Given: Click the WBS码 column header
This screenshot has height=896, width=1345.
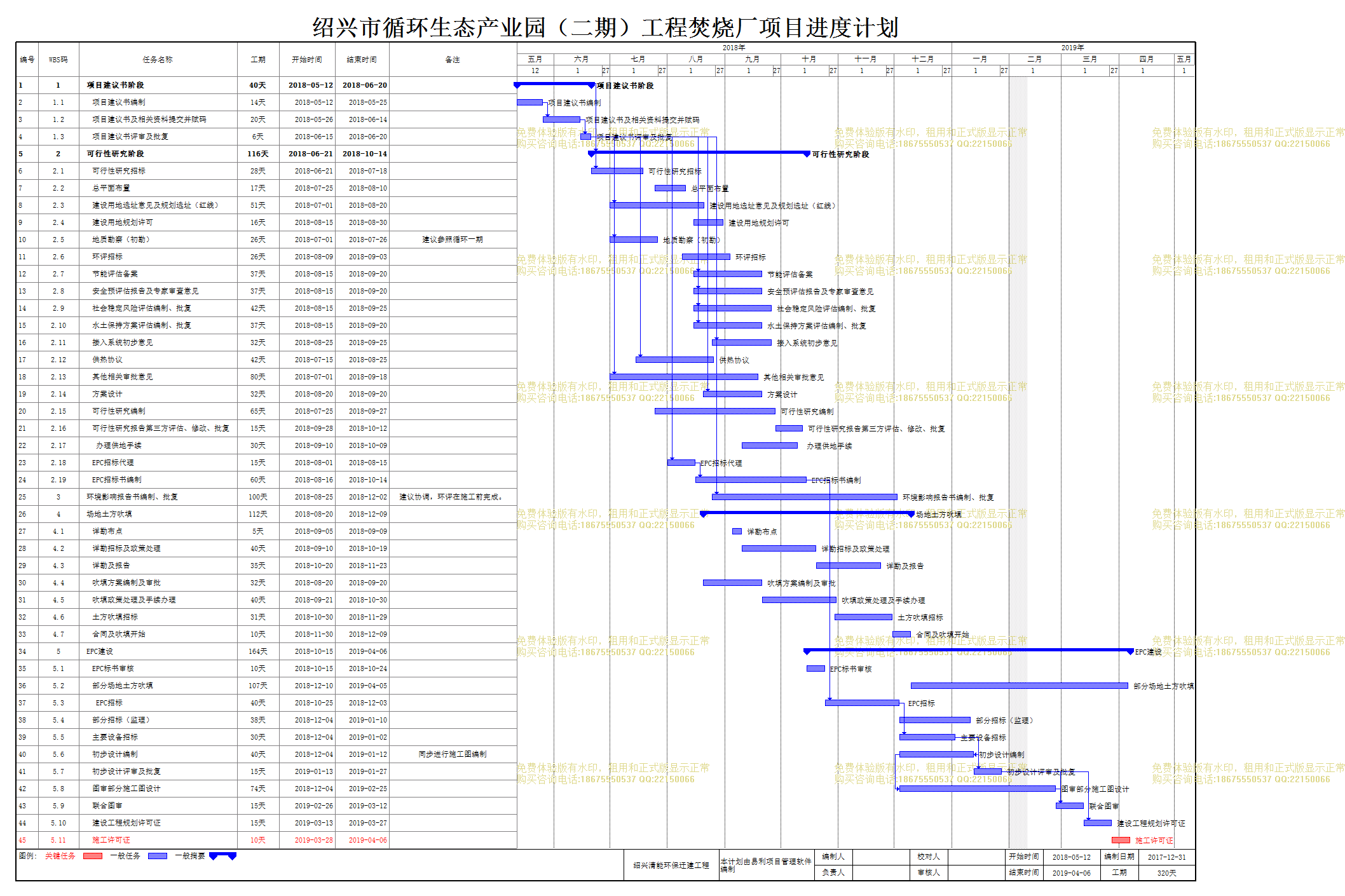Looking at the screenshot, I should pos(58,60).
